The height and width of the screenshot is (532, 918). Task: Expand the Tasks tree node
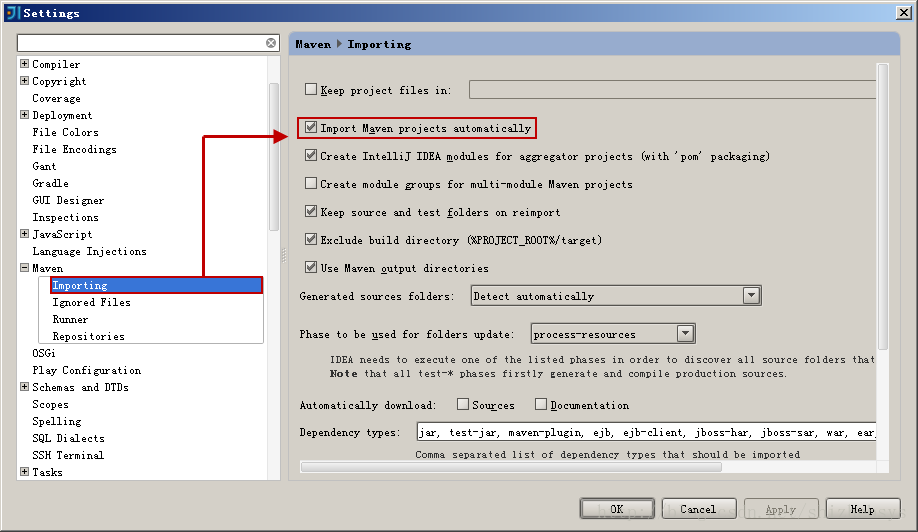tap(24, 471)
